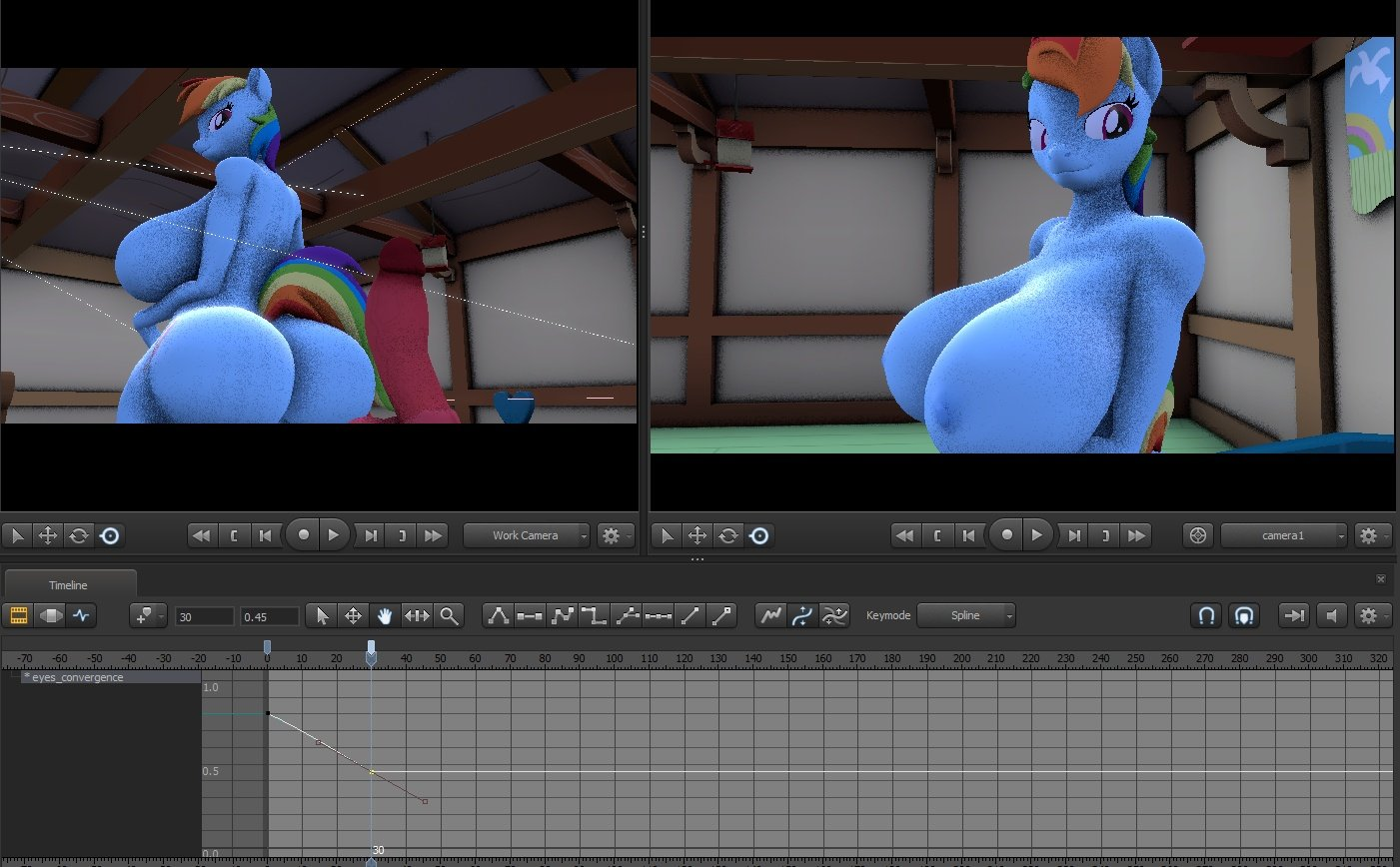The image size is (1400, 867).
Task: Toggle the highlighted S-curve arrows button
Action: click(x=802, y=616)
